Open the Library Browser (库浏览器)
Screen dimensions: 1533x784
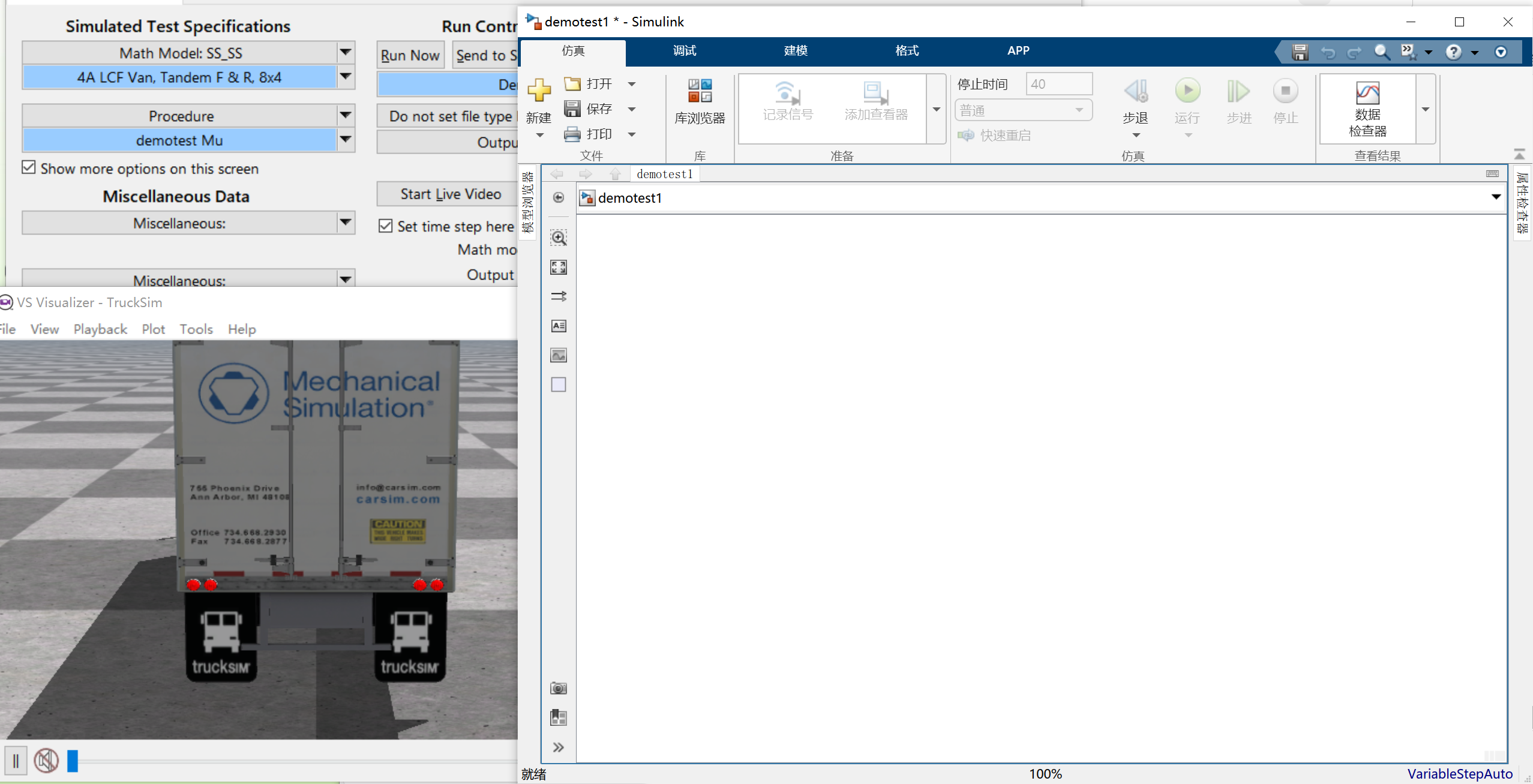tap(700, 101)
